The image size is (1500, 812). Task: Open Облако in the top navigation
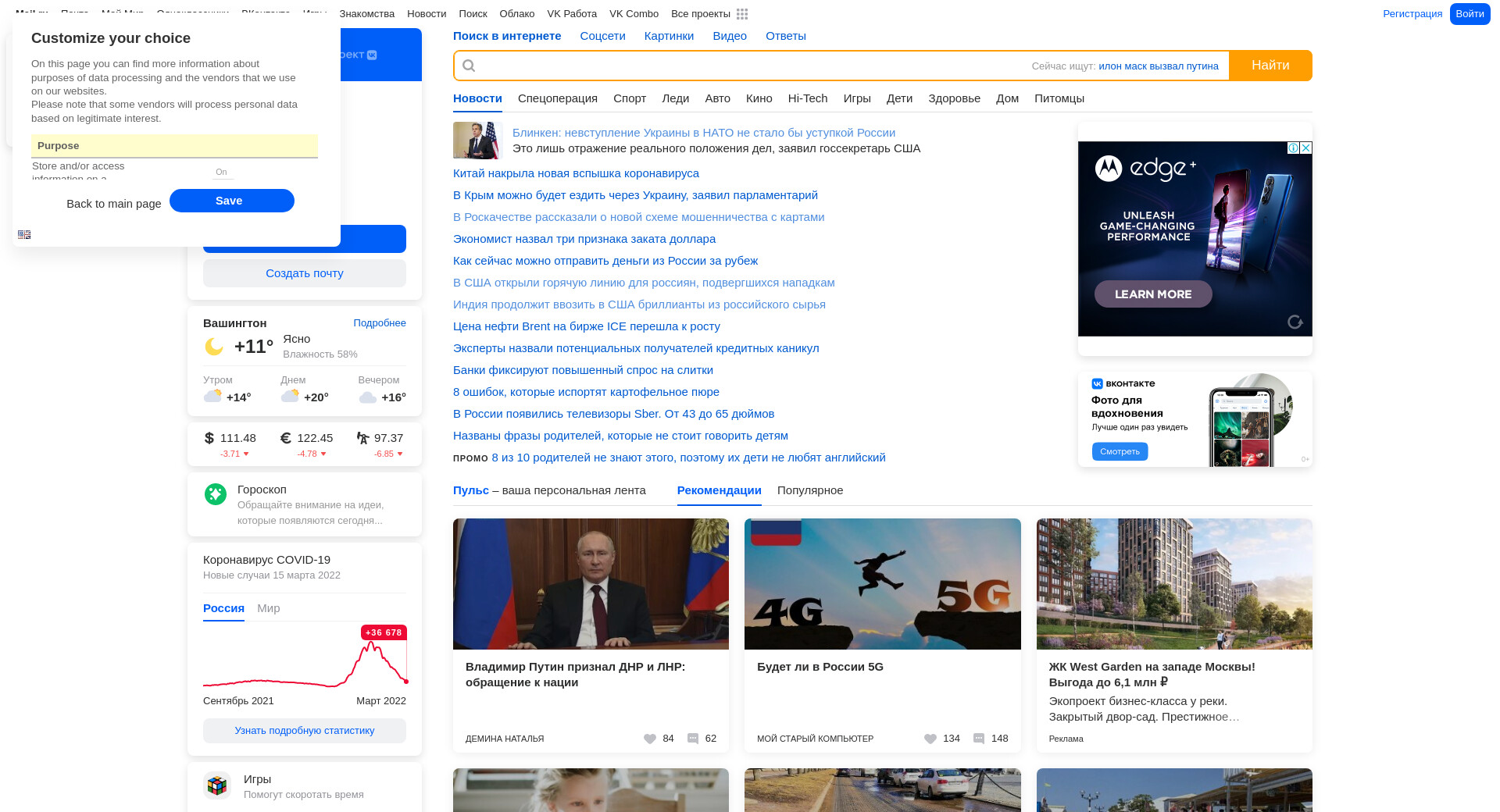517,14
